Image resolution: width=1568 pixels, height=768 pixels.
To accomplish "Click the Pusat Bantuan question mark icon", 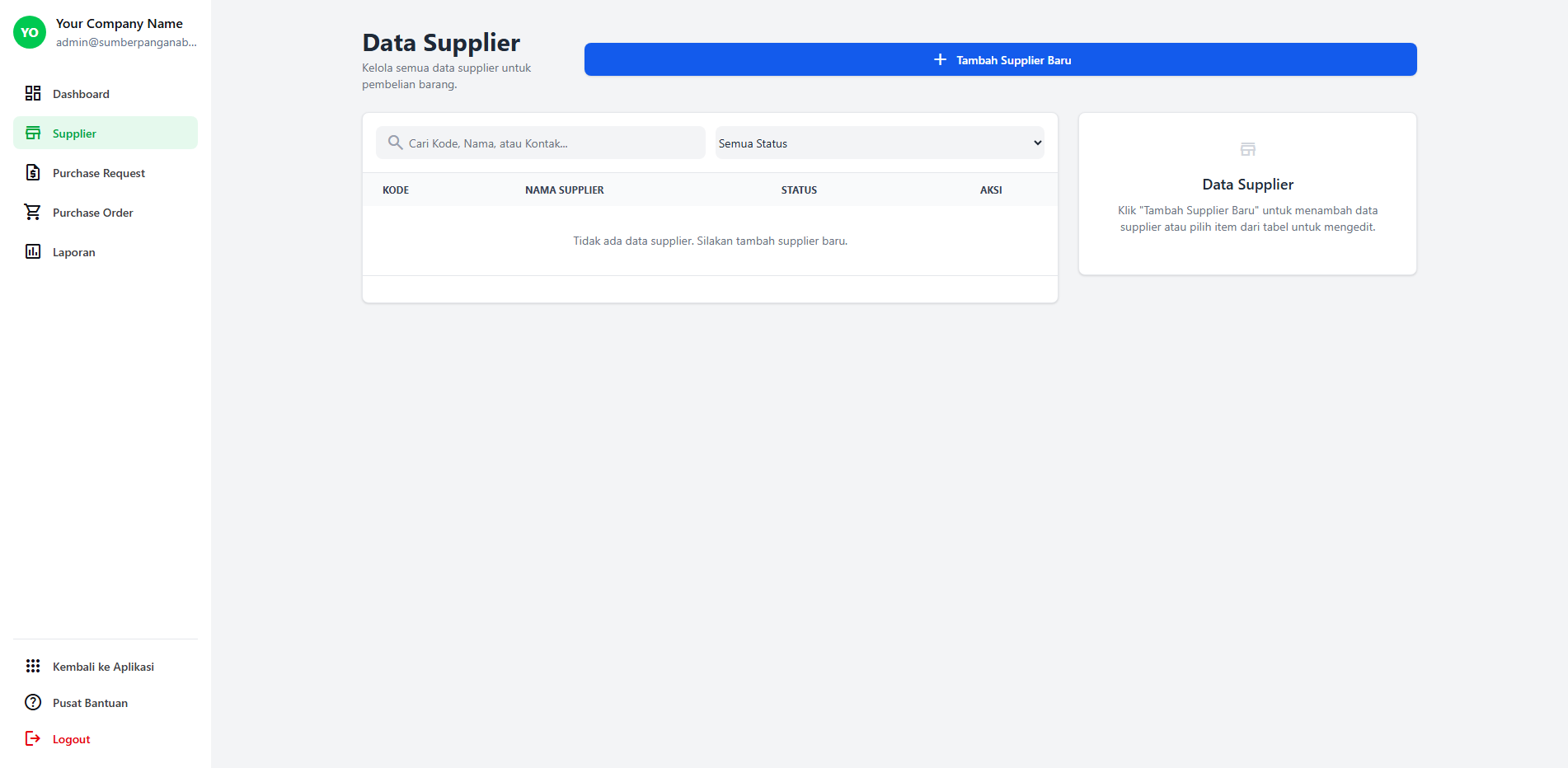I will click(33, 702).
